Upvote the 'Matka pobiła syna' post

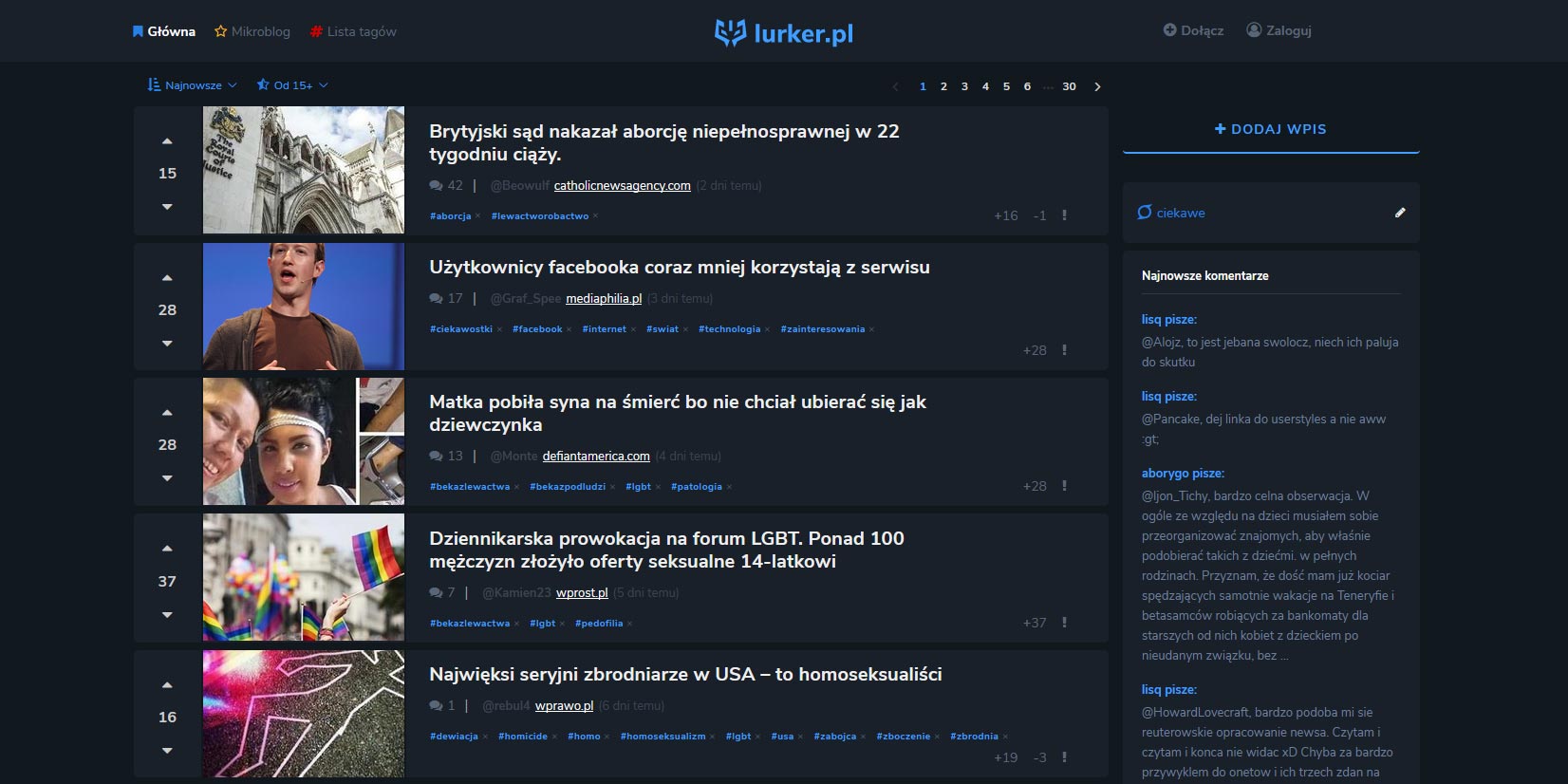point(167,413)
